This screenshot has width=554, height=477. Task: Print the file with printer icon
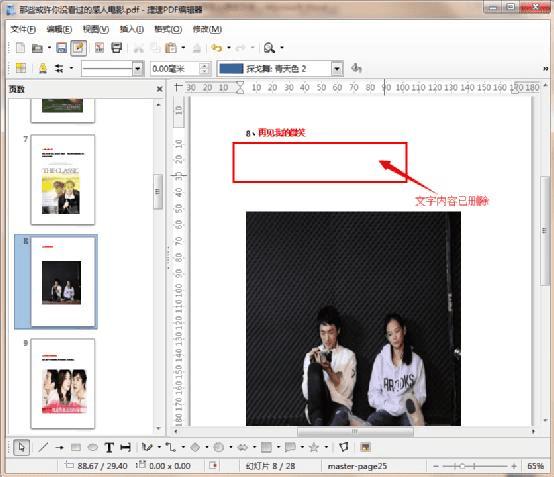click(117, 48)
